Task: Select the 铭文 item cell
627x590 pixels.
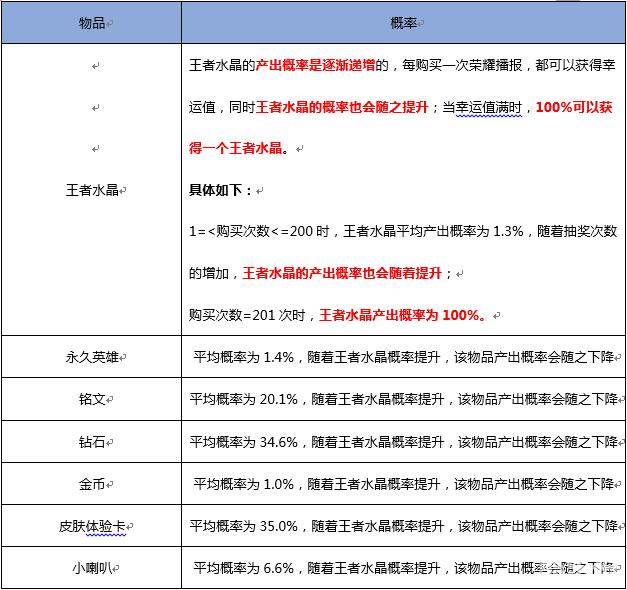Action: (x=92, y=399)
